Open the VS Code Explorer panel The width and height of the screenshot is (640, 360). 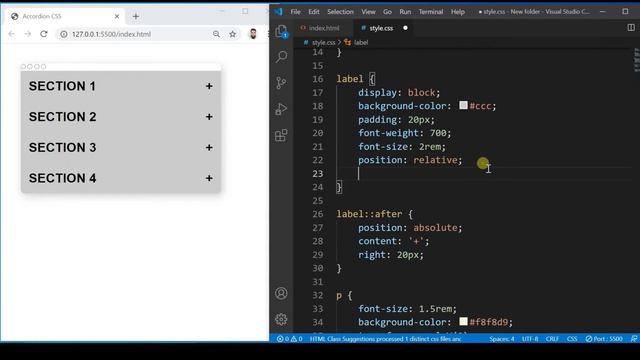(281, 31)
